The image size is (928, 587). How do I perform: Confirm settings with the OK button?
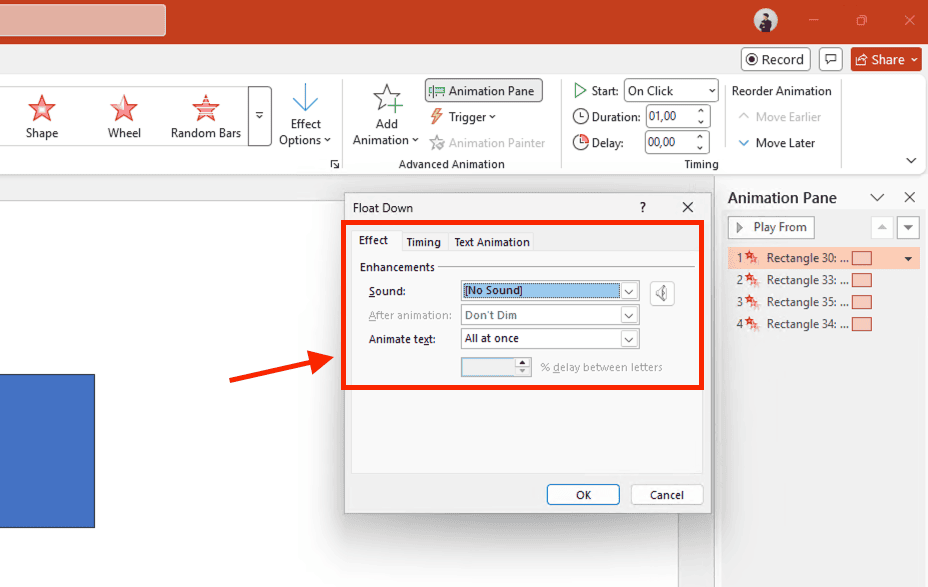(583, 494)
